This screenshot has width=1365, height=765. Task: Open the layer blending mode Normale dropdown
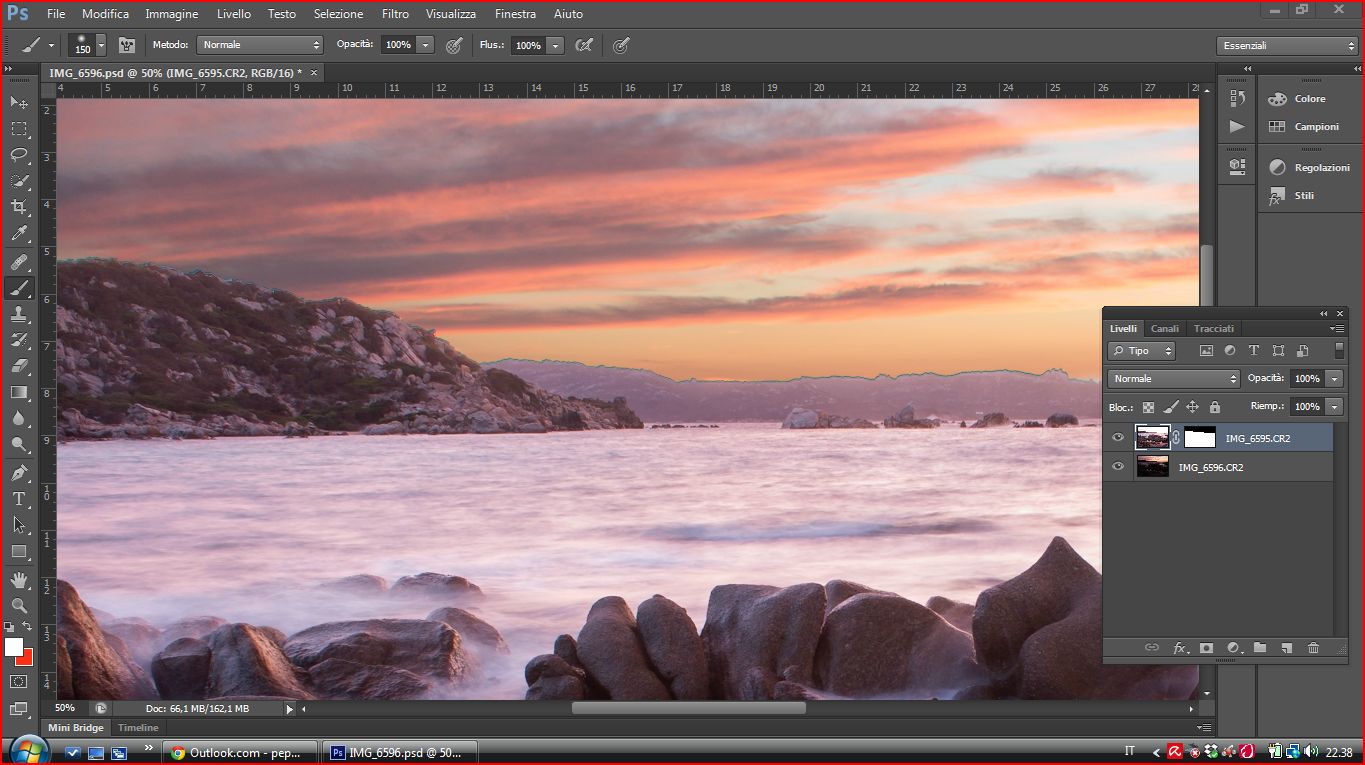click(x=1174, y=379)
